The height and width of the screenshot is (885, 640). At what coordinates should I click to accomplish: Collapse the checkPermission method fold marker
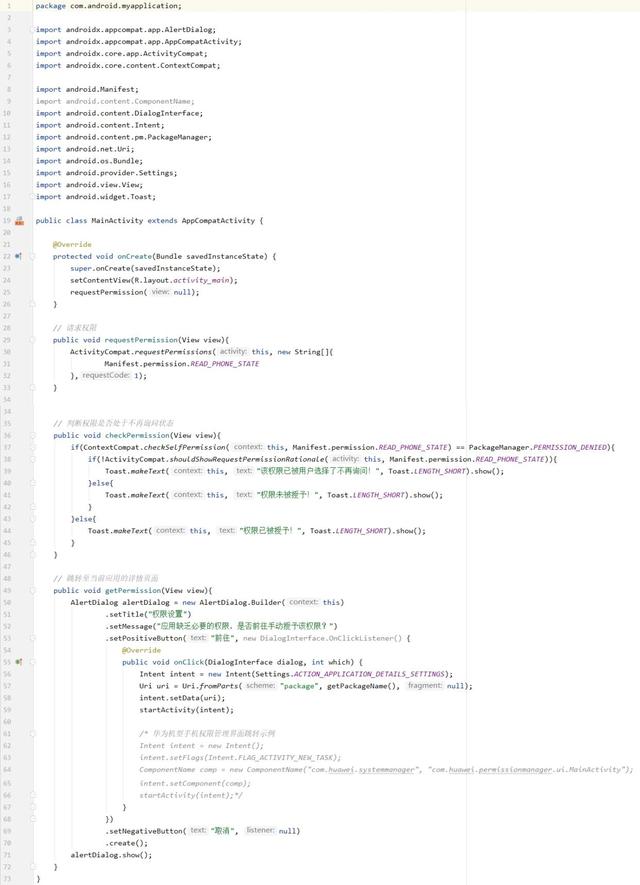click(x=32, y=435)
